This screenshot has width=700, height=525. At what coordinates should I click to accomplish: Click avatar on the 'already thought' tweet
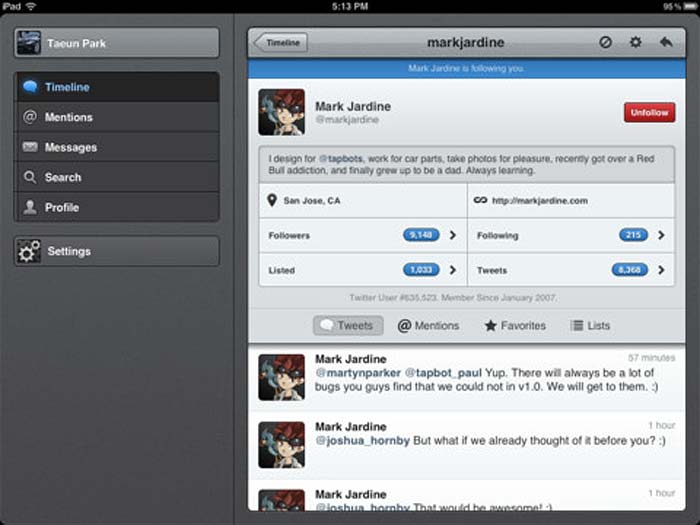(x=281, y=445)
